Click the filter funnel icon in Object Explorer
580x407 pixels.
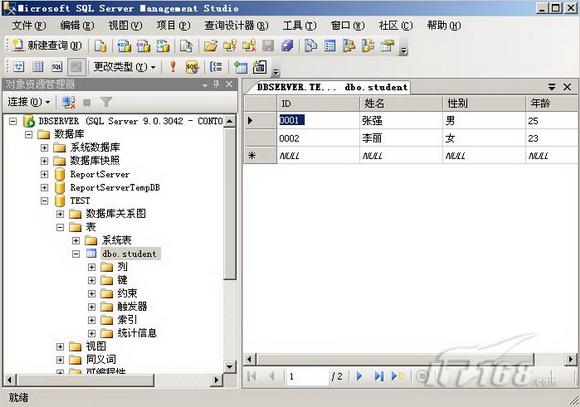coord(106,102)
